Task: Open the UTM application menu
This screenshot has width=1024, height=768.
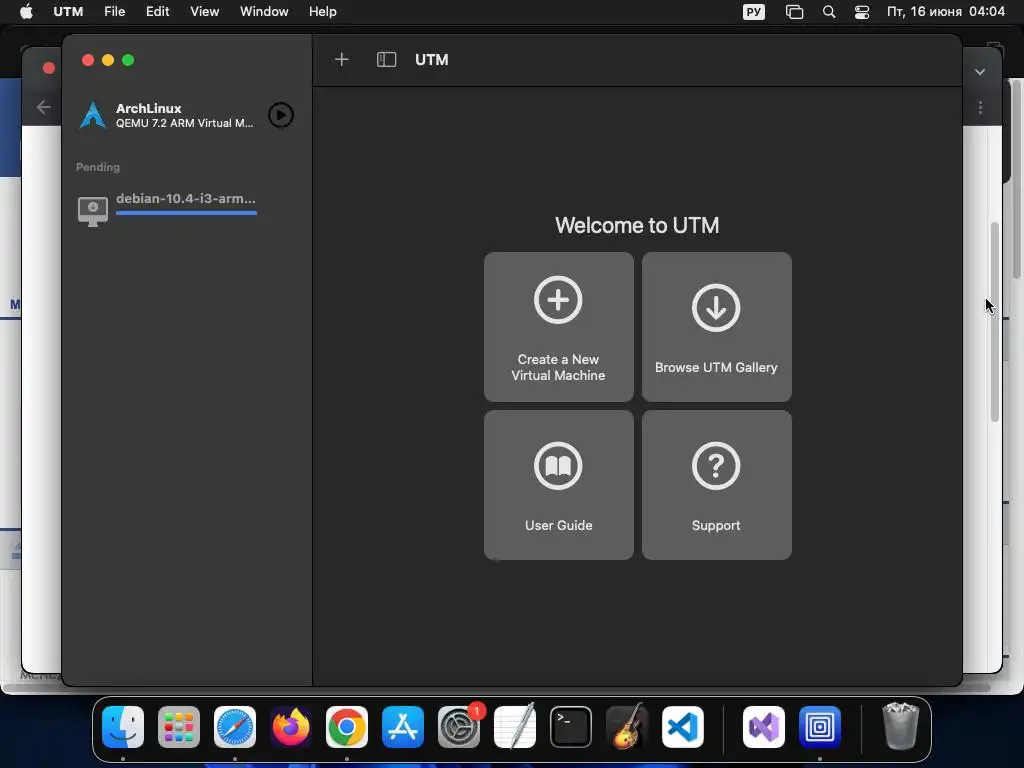Action: pos(68,12)
